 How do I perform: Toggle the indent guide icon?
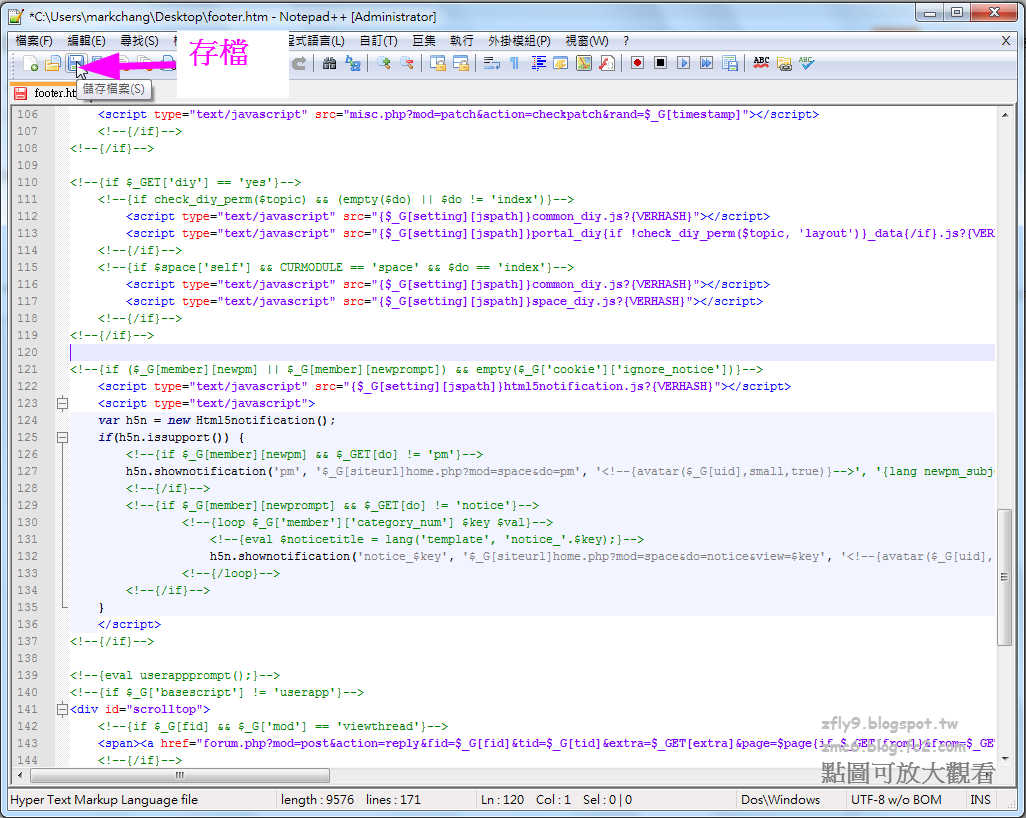[x=539, y=63]
